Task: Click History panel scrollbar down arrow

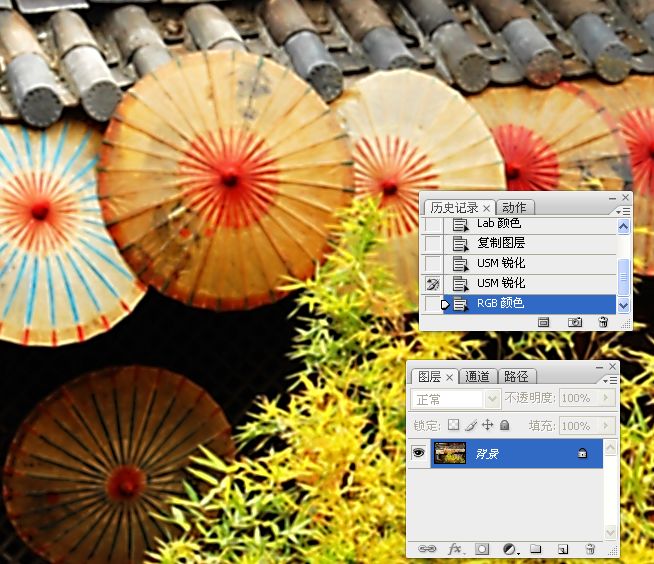Action: coord(624,305)
